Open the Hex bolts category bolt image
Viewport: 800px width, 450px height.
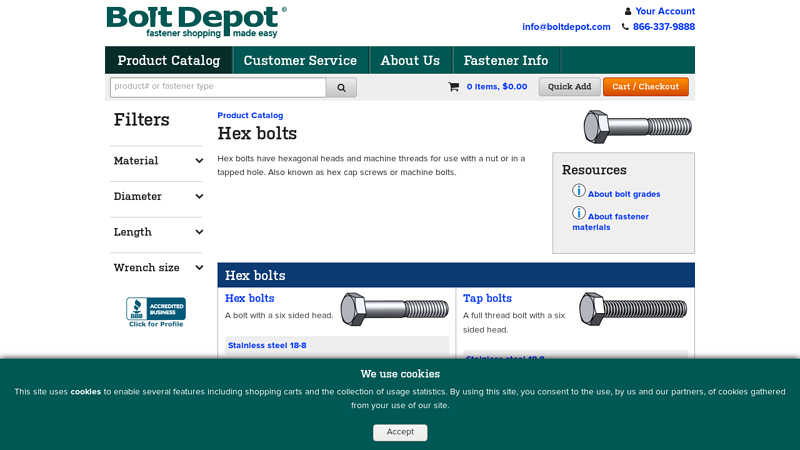[394, 309]
